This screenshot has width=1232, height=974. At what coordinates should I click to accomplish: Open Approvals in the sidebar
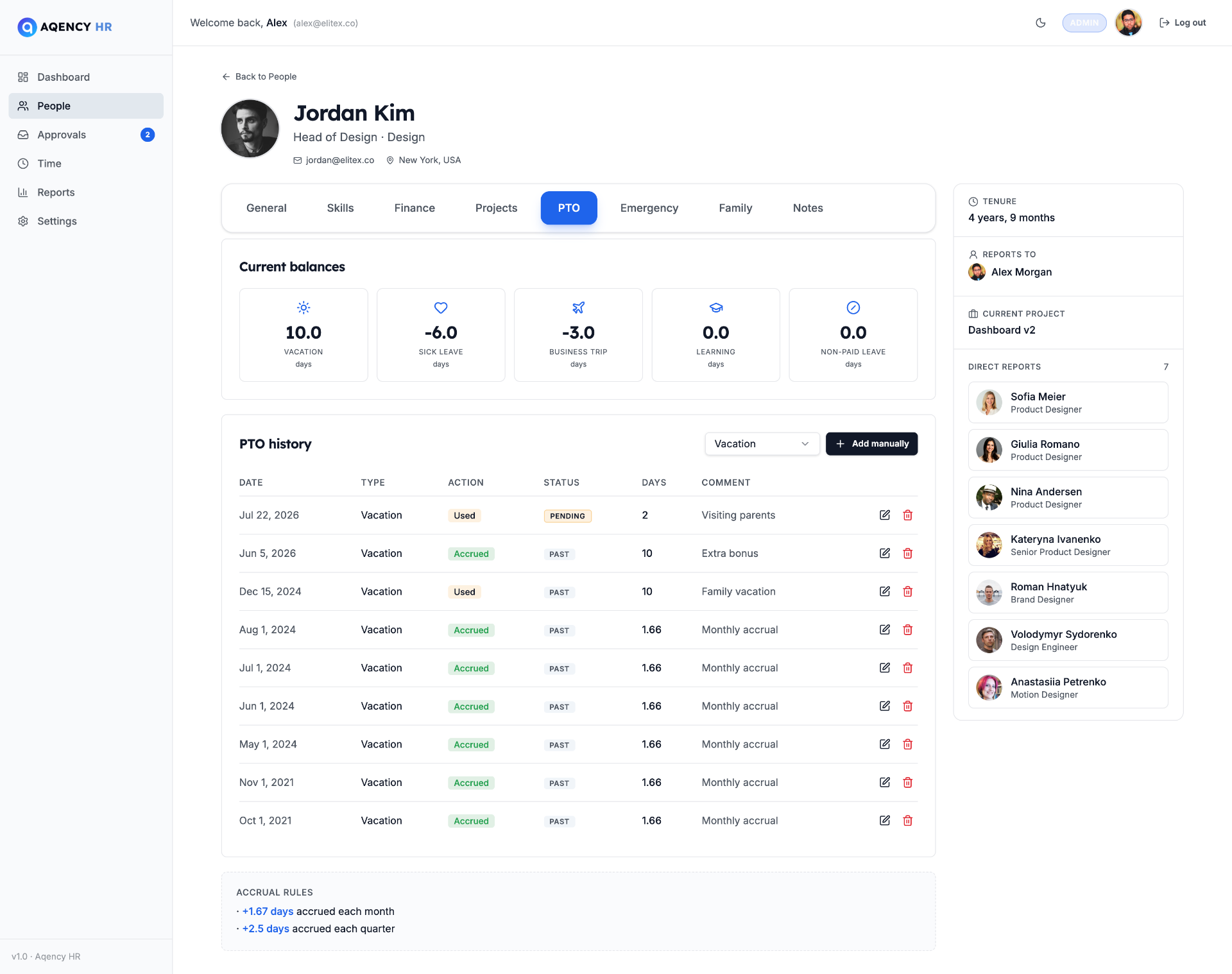[x=86, y=135]
